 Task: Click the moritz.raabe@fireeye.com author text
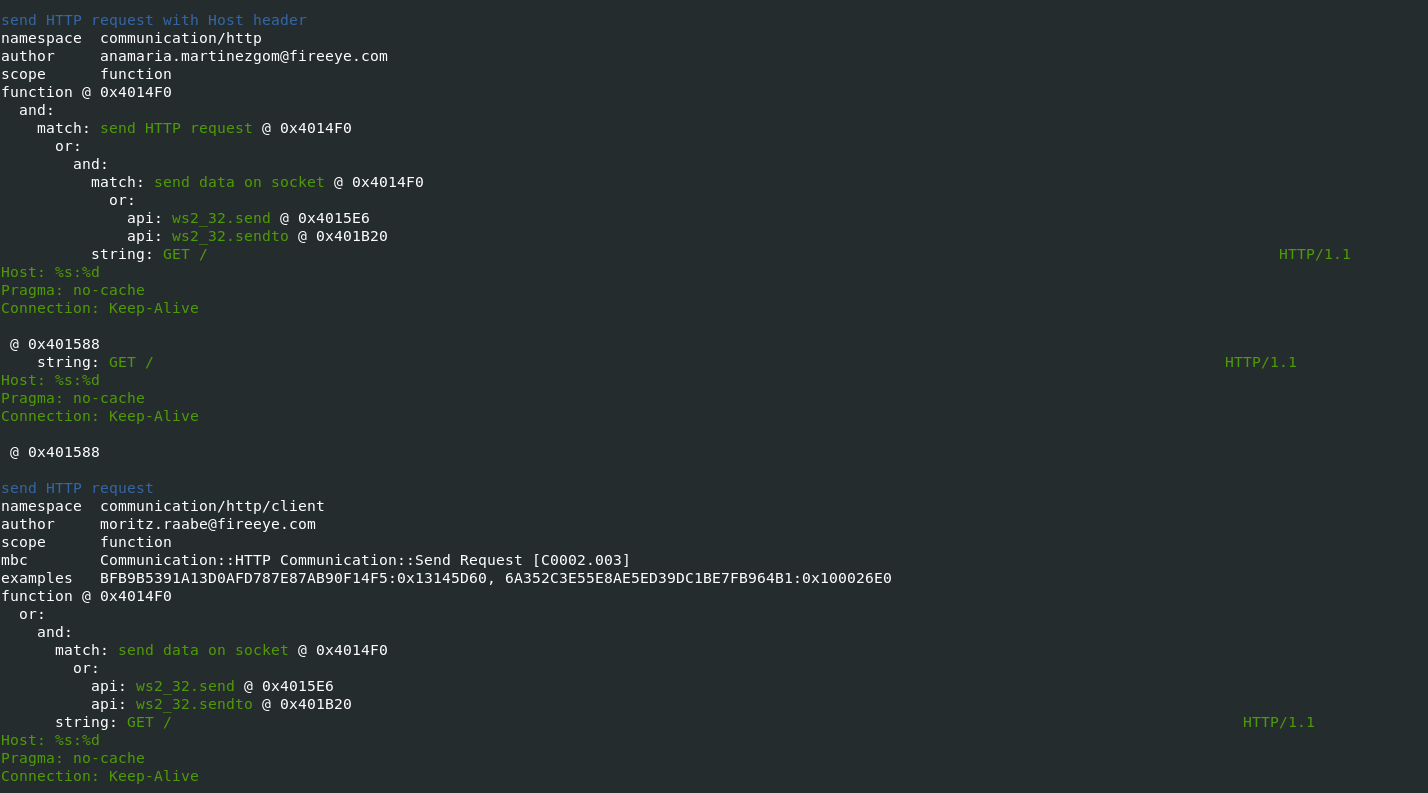coord(208,524)
